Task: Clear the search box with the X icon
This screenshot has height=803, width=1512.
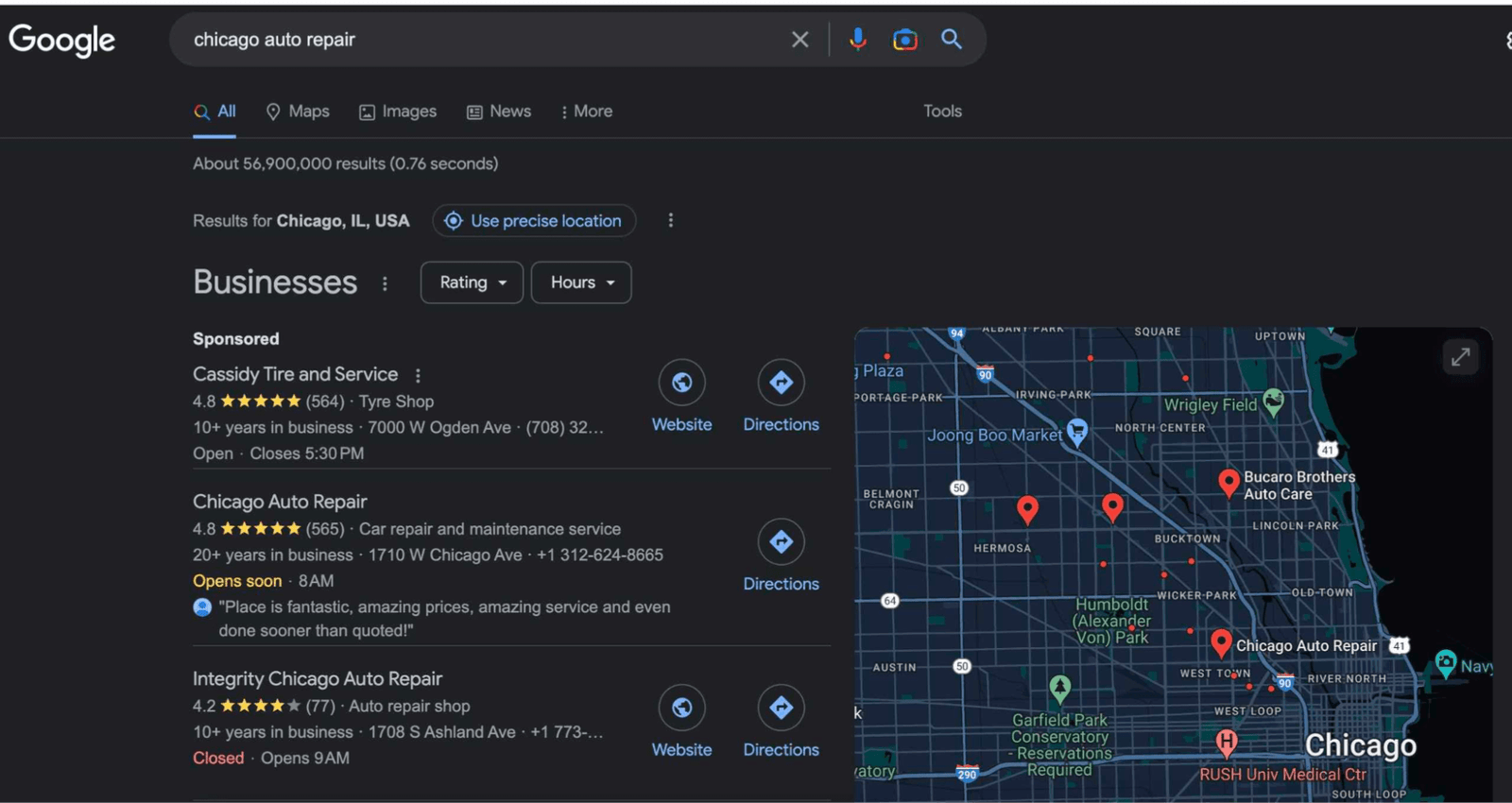Action: [x=799, y=40]
